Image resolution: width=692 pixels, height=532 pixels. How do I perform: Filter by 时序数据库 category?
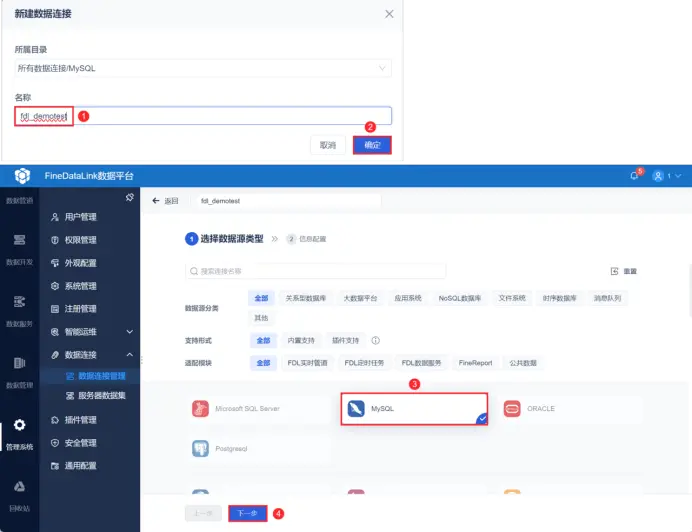coord(560,298)
